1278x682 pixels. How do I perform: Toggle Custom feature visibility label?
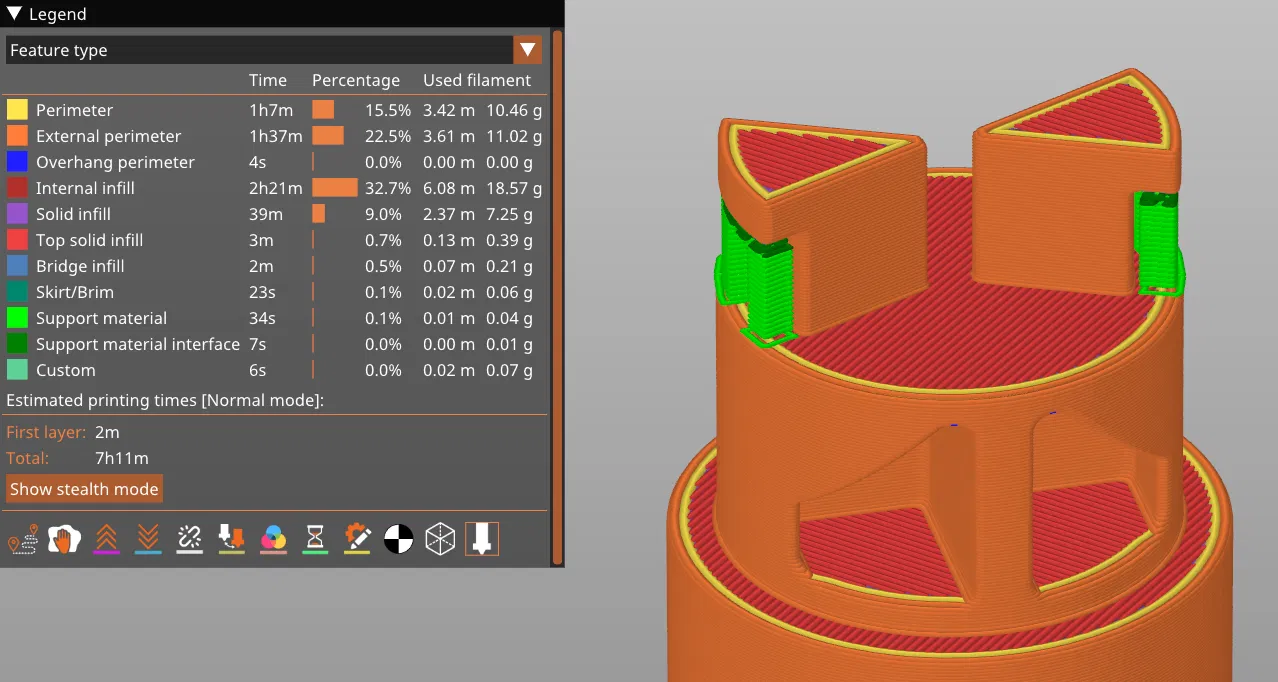[x=66, y=370]
